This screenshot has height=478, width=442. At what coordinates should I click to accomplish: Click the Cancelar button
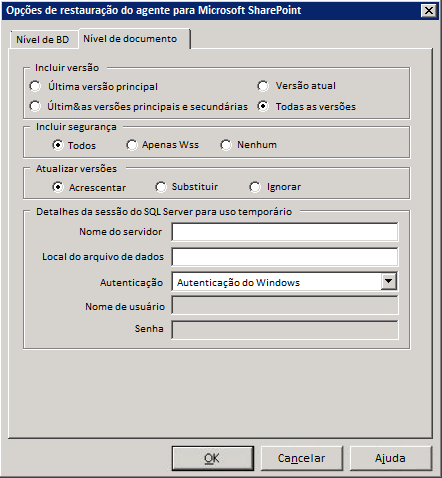[302, 458]
